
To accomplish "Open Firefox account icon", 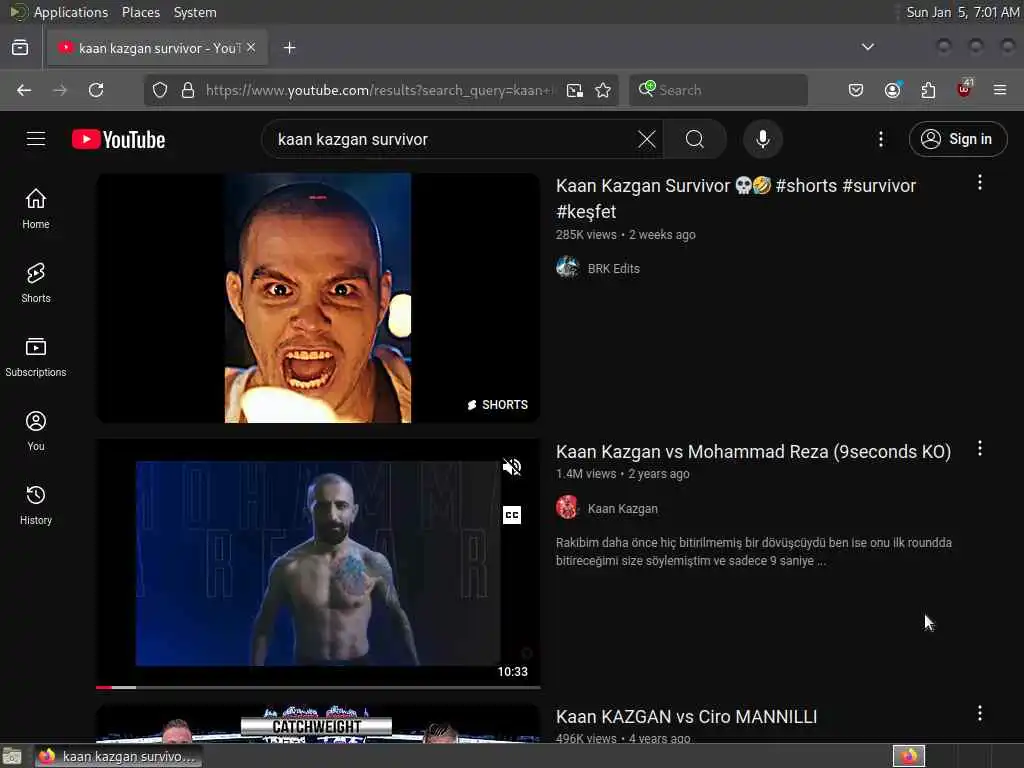I will 893,90.
